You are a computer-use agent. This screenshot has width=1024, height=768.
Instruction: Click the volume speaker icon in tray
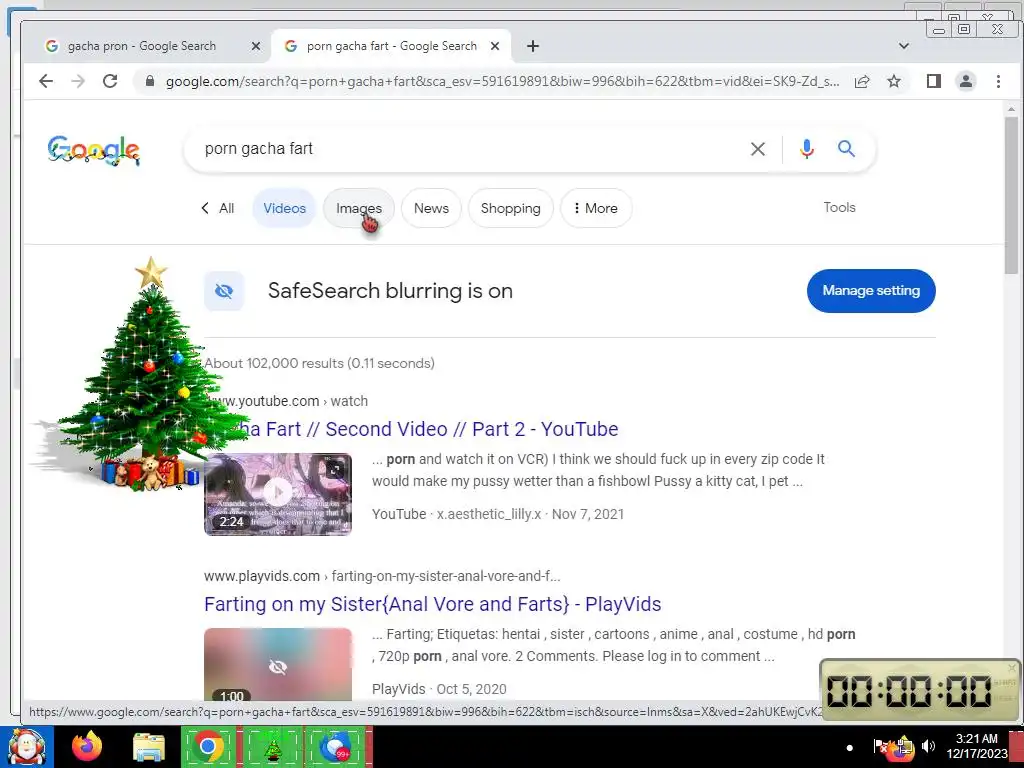pyautogui.click(x=928, y=746)
